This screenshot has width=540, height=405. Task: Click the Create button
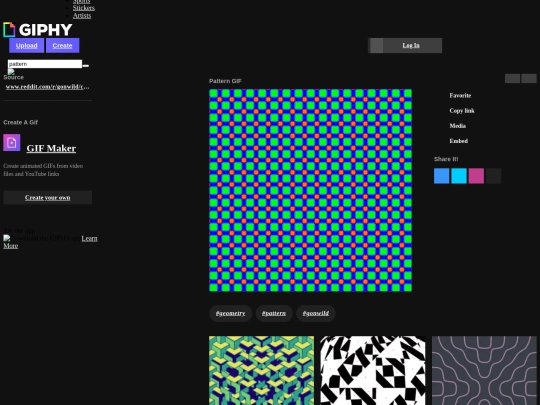[x=62, y=45]
